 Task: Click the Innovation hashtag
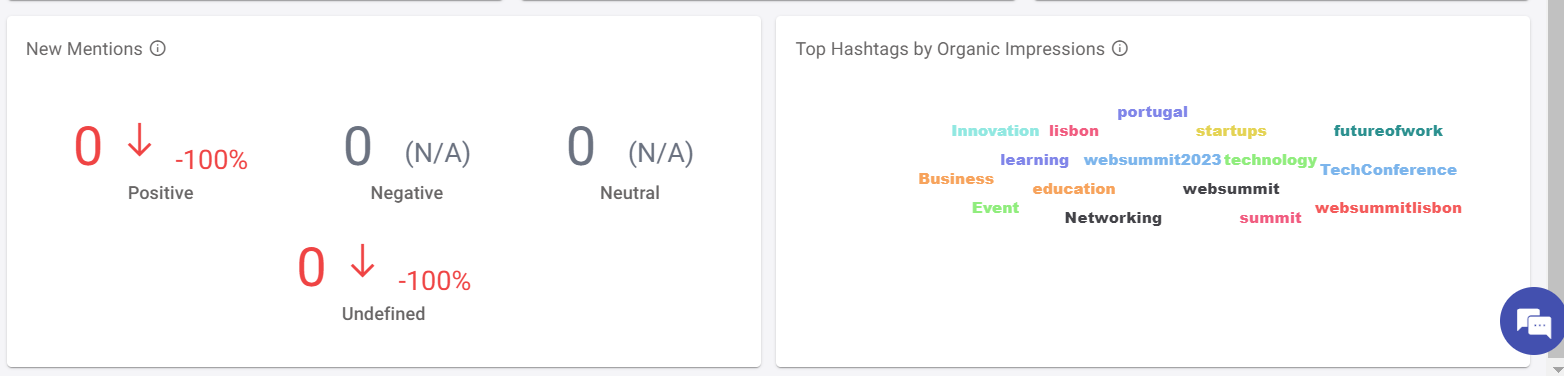[x=995, y=131]
